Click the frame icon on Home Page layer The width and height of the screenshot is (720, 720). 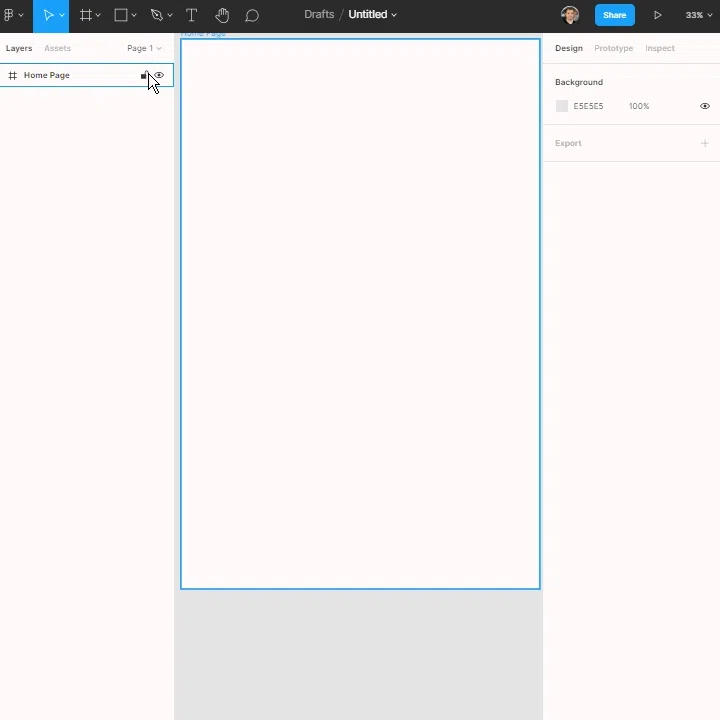(x=13, y=75)
